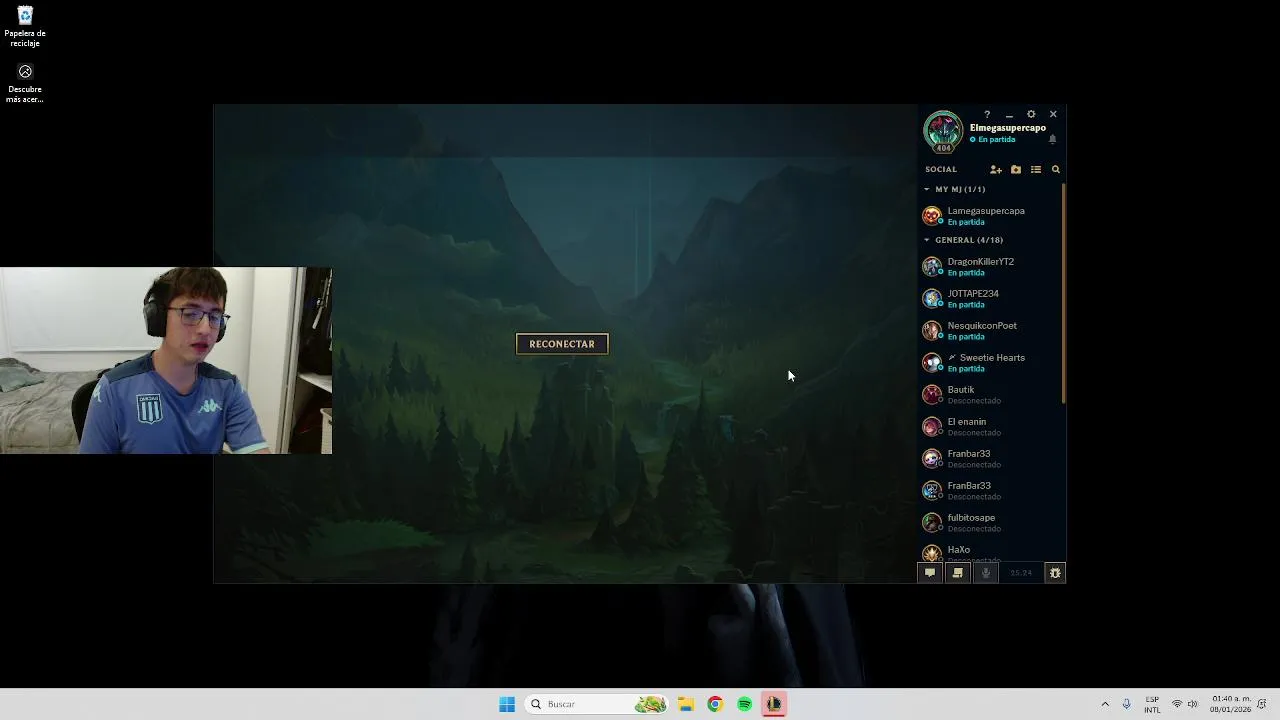Click the friends list scrollbar
The height and width of the screenshot is (720, 1280).
click(1063, 292)
